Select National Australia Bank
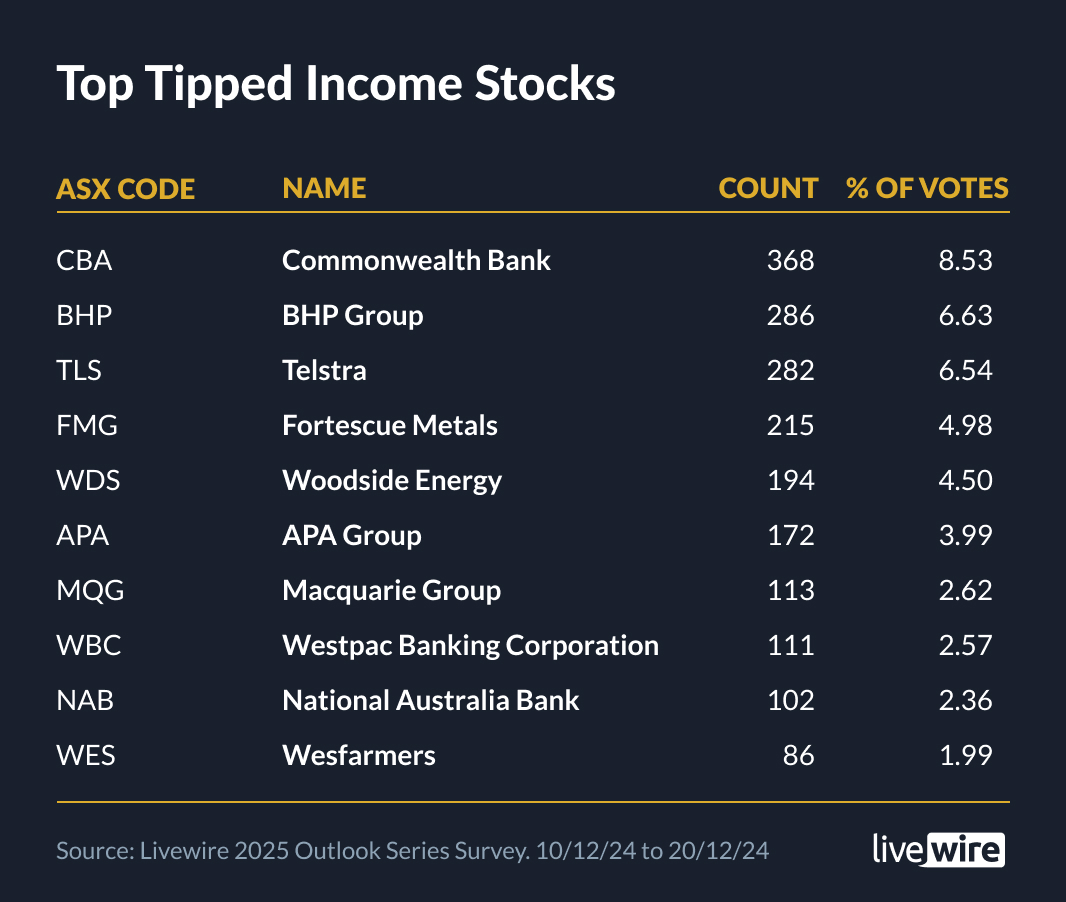 click(x=430, y=701)
